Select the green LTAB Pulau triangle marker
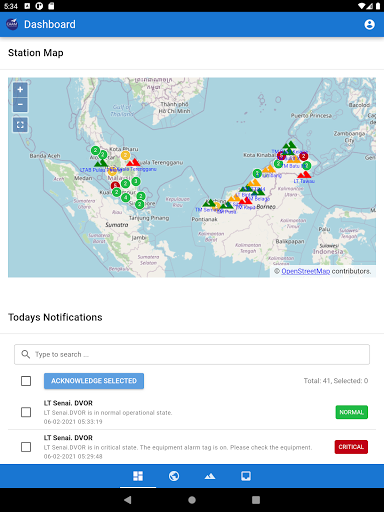This screenshot has width=384, height=512. click(x=101, y=163)
